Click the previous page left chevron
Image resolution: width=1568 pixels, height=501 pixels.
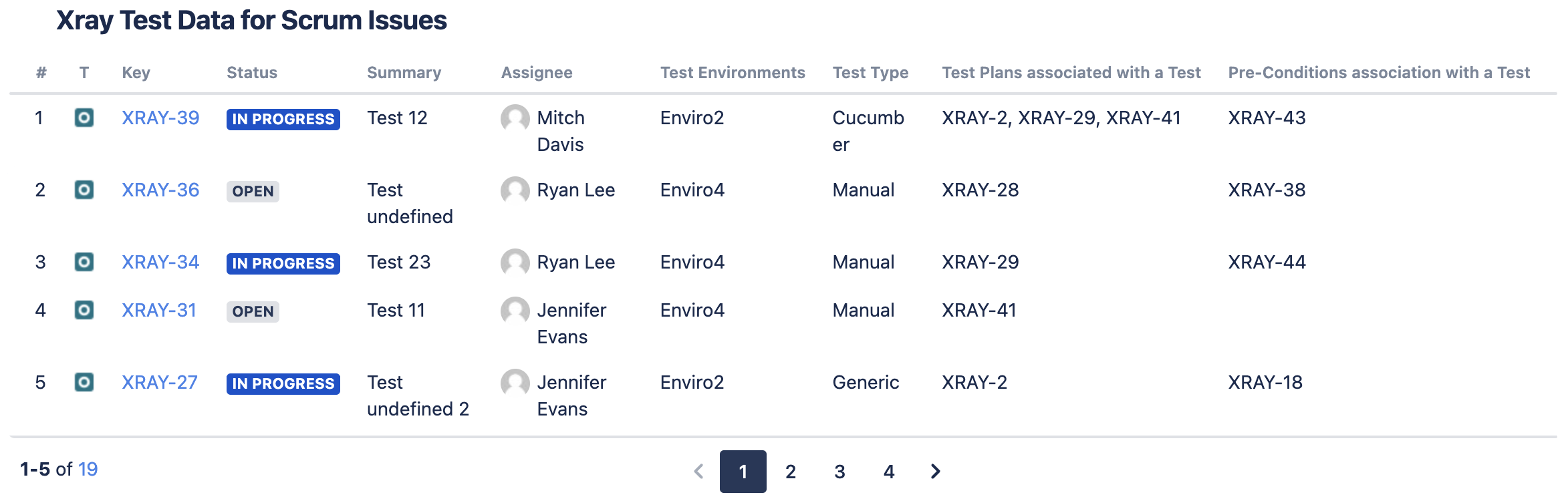pos(699,472)
